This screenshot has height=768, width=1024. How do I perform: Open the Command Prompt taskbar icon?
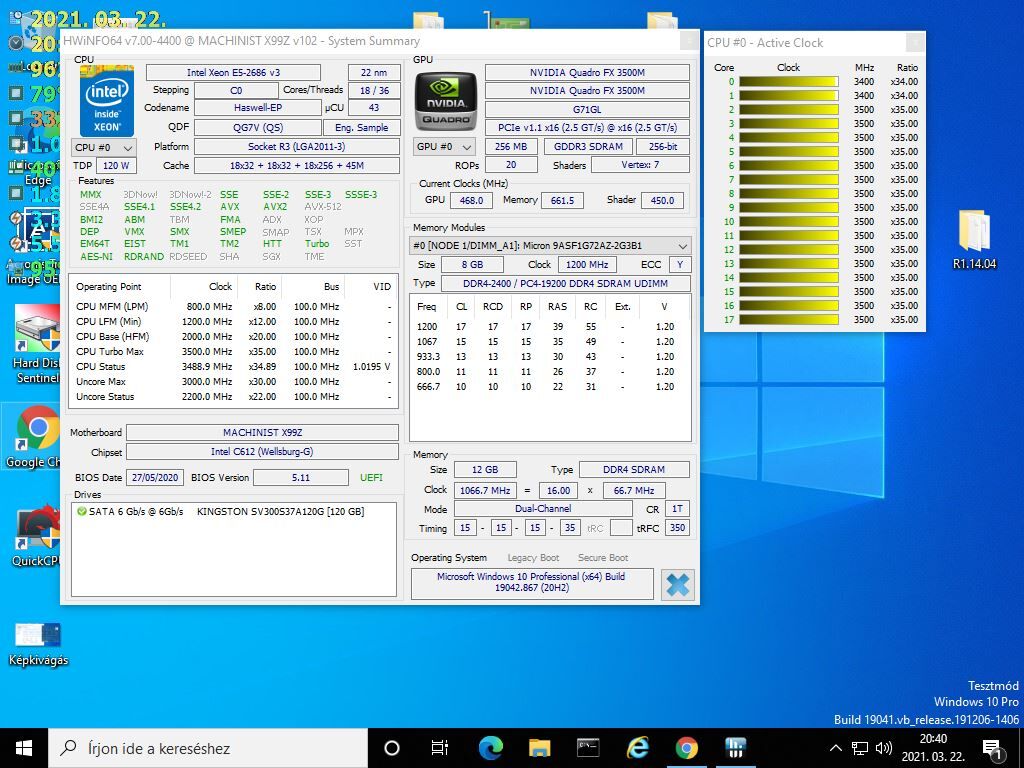coord(588,748)
